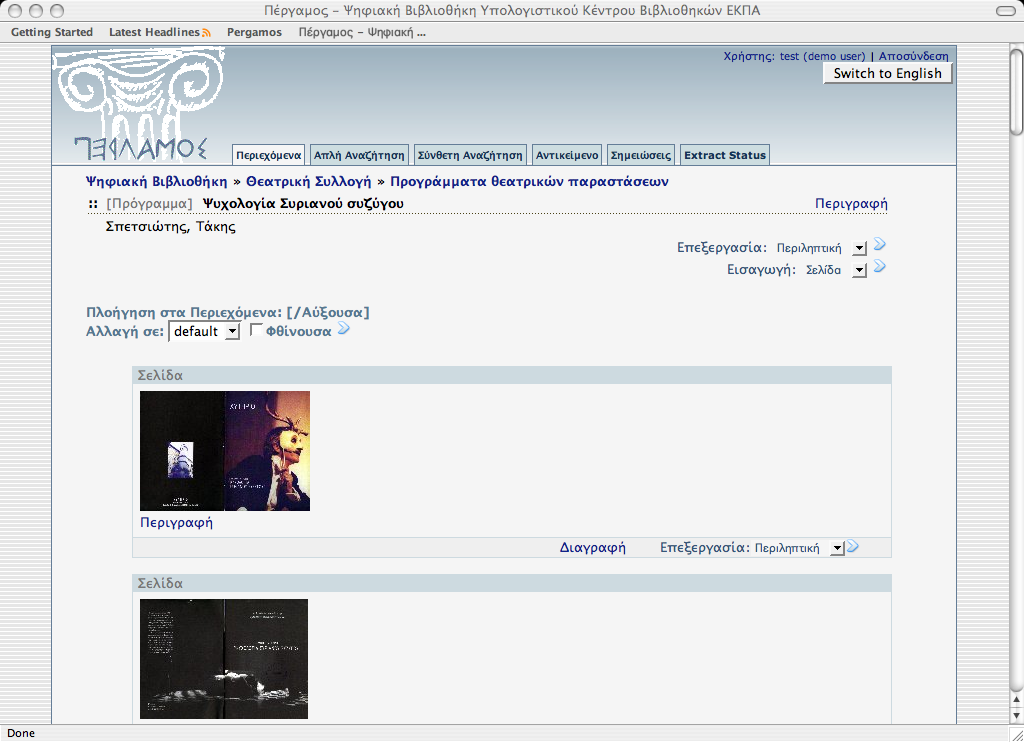Toggle the Φθίνουσα checkbox
Image resolution: width=1024 pixels, height=742 pixels.
coord(256,330)
